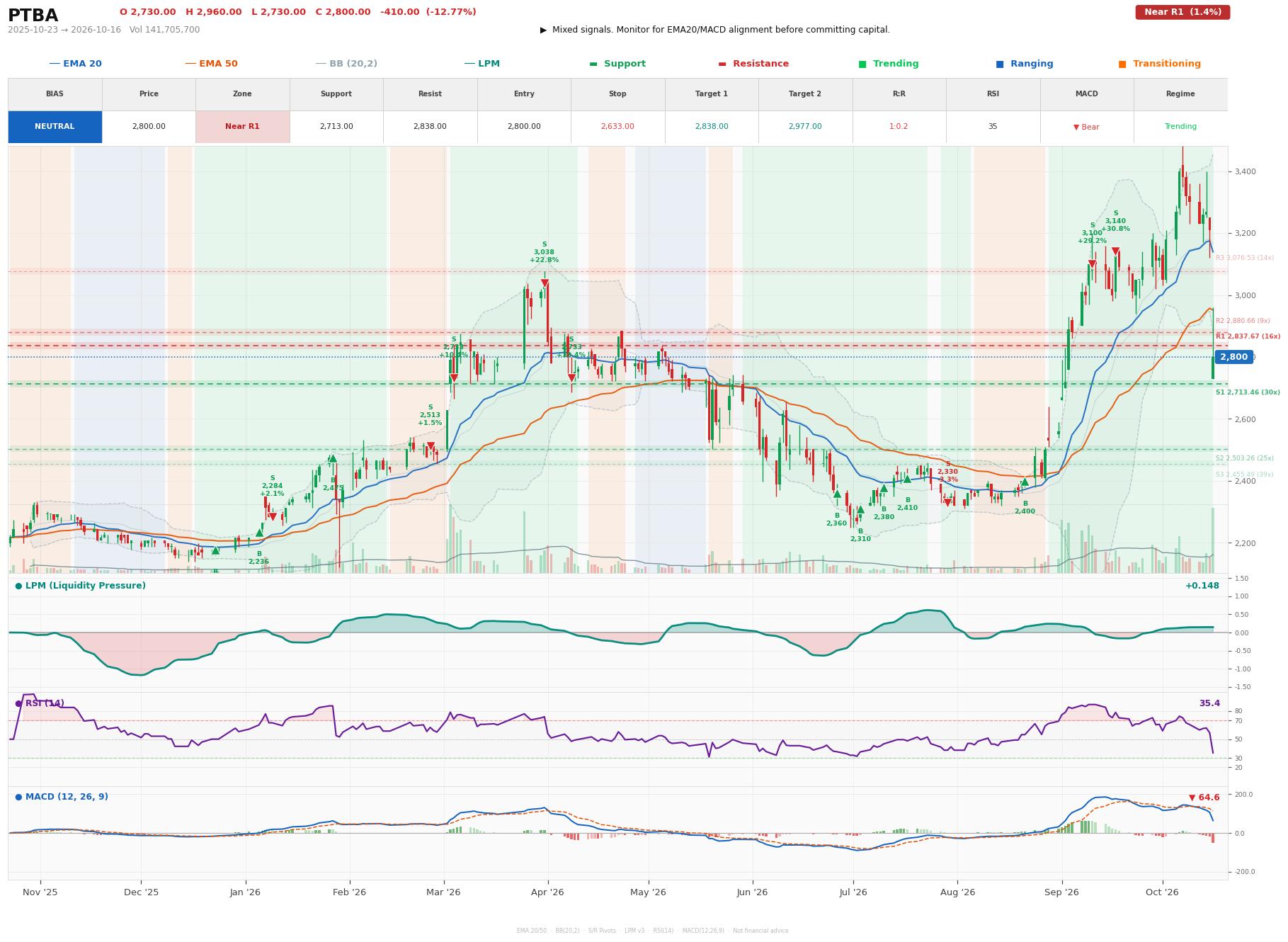
Task: Click the Near R1 (1.4%) badge
Action: point(1182,12)
